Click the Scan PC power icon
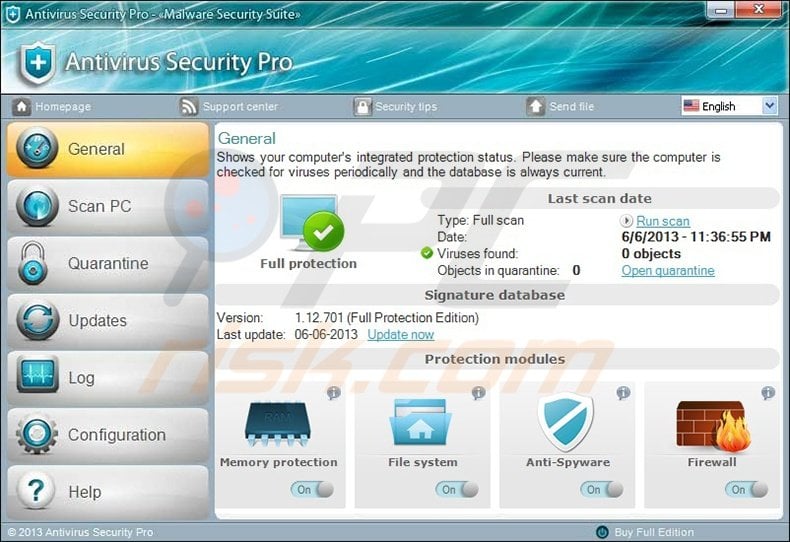Viewport: 790px width, 542px height. pos(37,206)
